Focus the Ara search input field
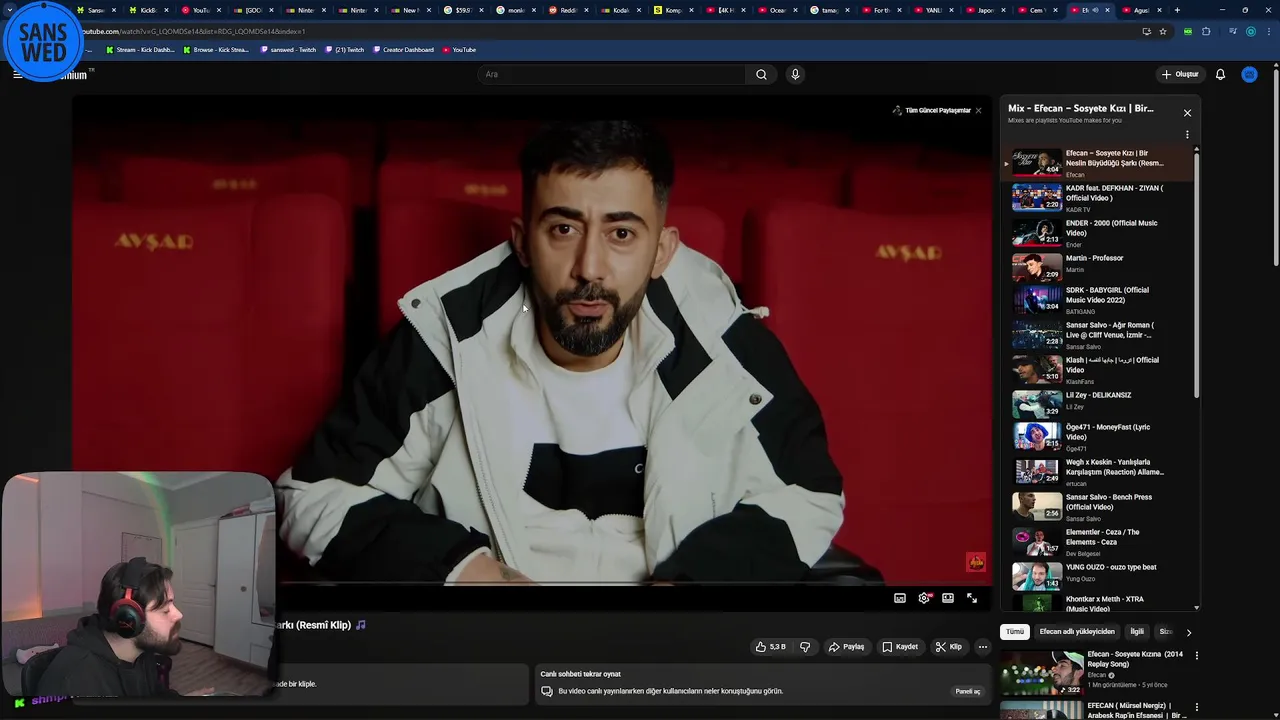The width and height of the screenshot is (1280, 720). tap(612, 74)
